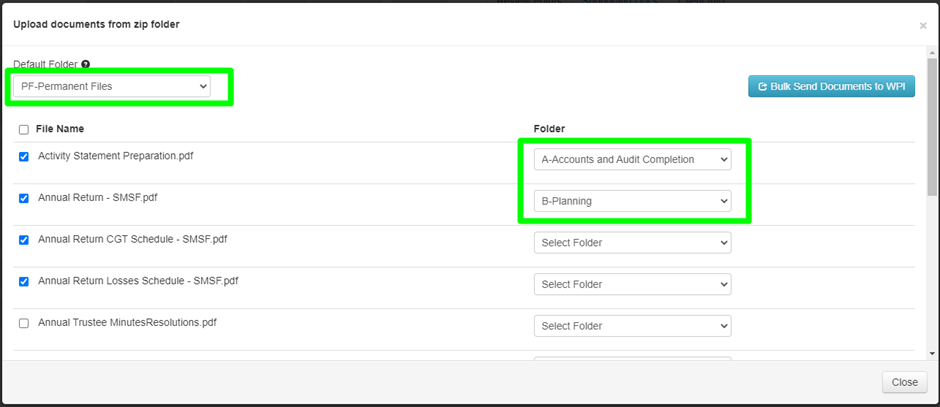Open the A-Accounts and Audit Completion dropdown
Image resolution: width=940 pixels, height=407 pixels.
(632, 159)
